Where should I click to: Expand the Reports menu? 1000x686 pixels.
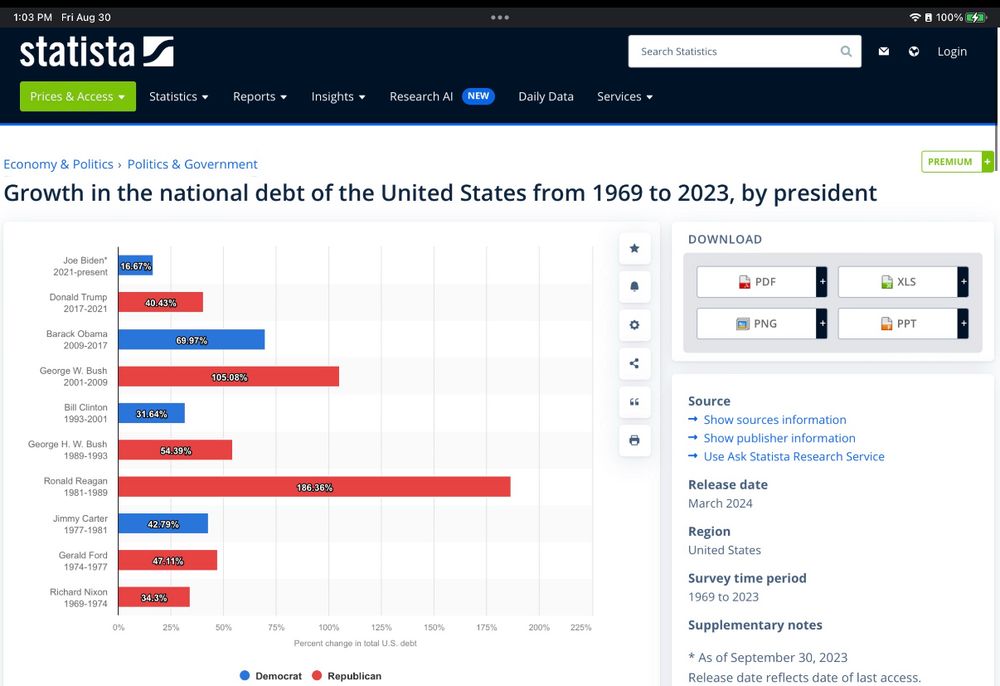click(260, 96)
